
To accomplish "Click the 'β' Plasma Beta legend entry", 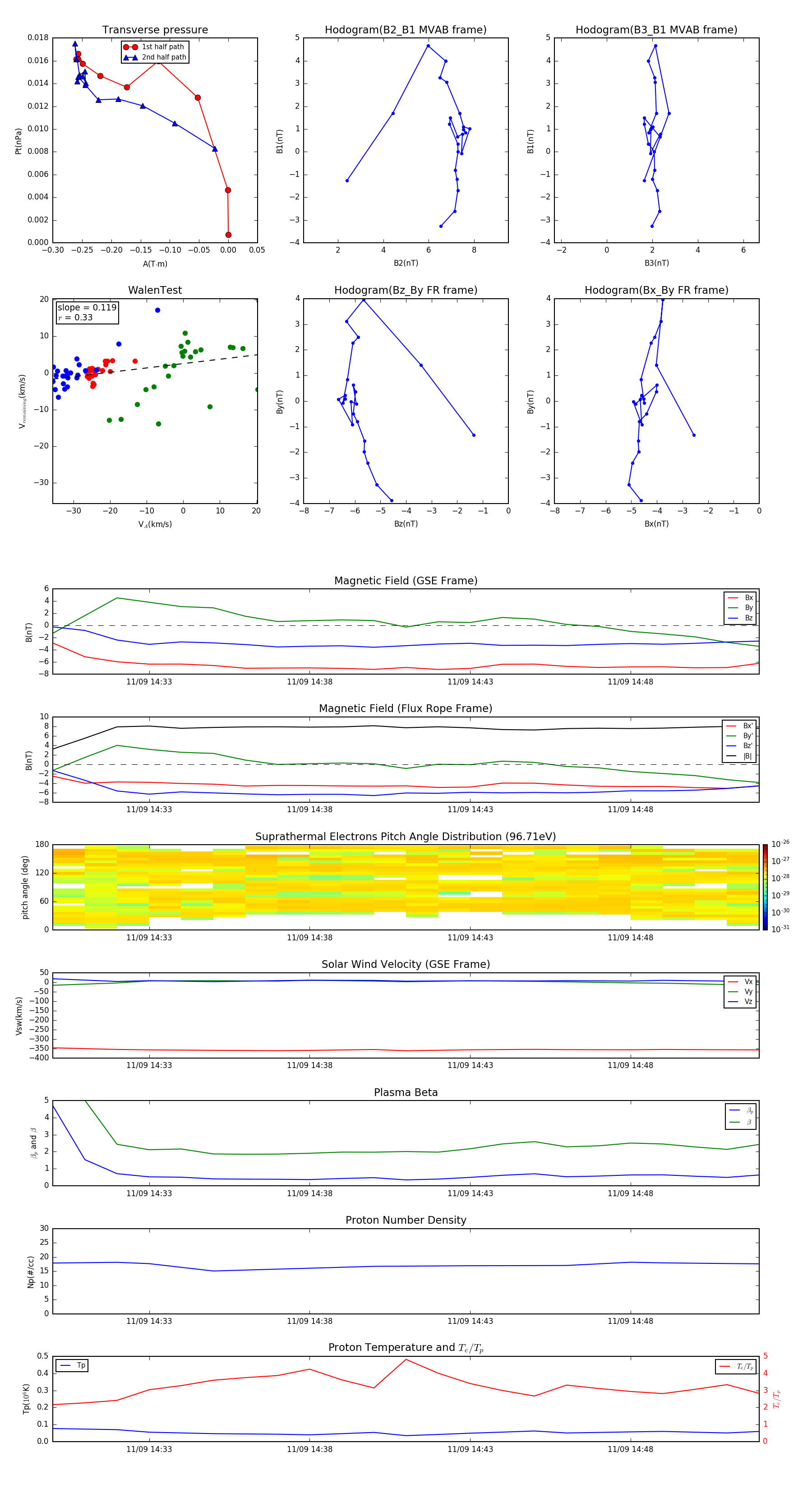I will click(741, 1122).
